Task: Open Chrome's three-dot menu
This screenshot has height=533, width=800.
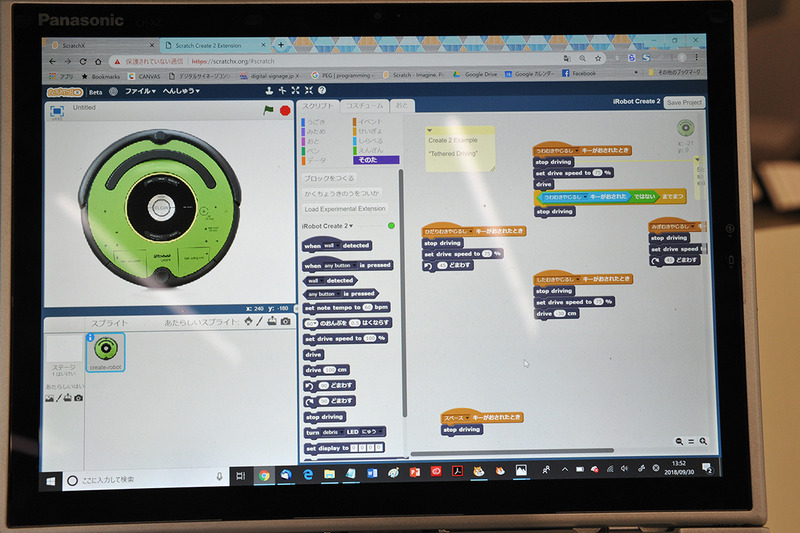Action: [696, 57]
